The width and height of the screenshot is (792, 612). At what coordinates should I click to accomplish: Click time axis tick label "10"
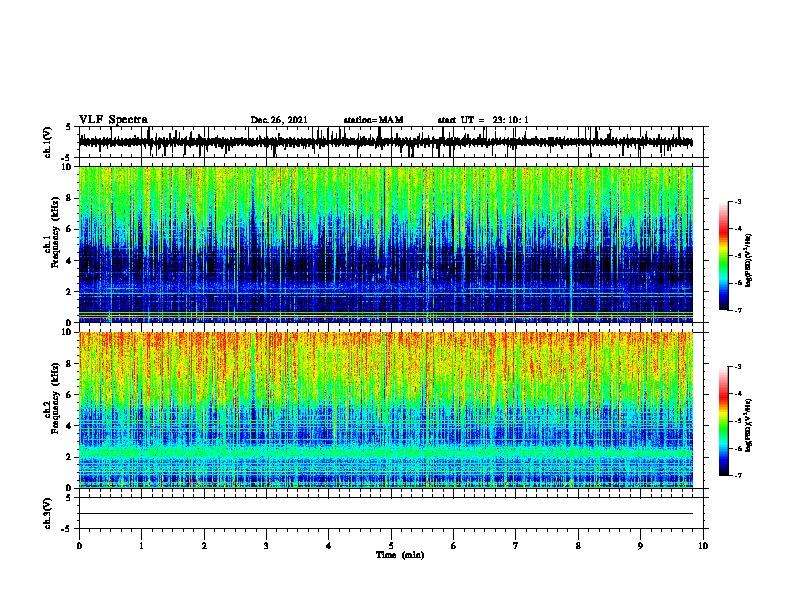(703, 546)
